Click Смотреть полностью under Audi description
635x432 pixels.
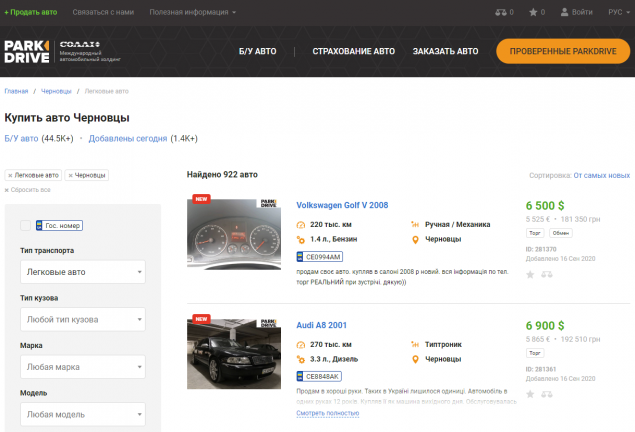(328, 413)
